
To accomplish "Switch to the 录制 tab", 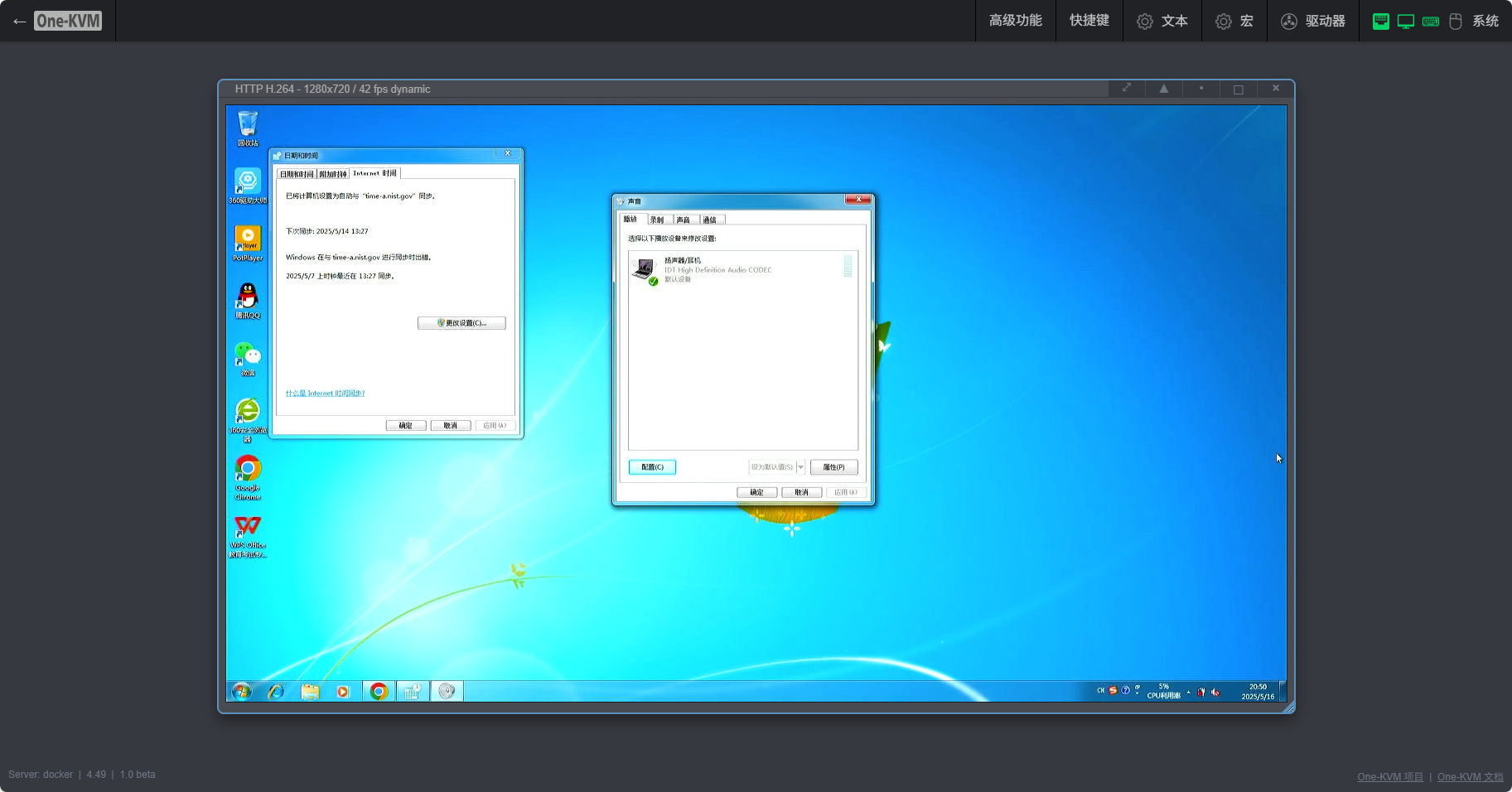I will pos(657,220).
